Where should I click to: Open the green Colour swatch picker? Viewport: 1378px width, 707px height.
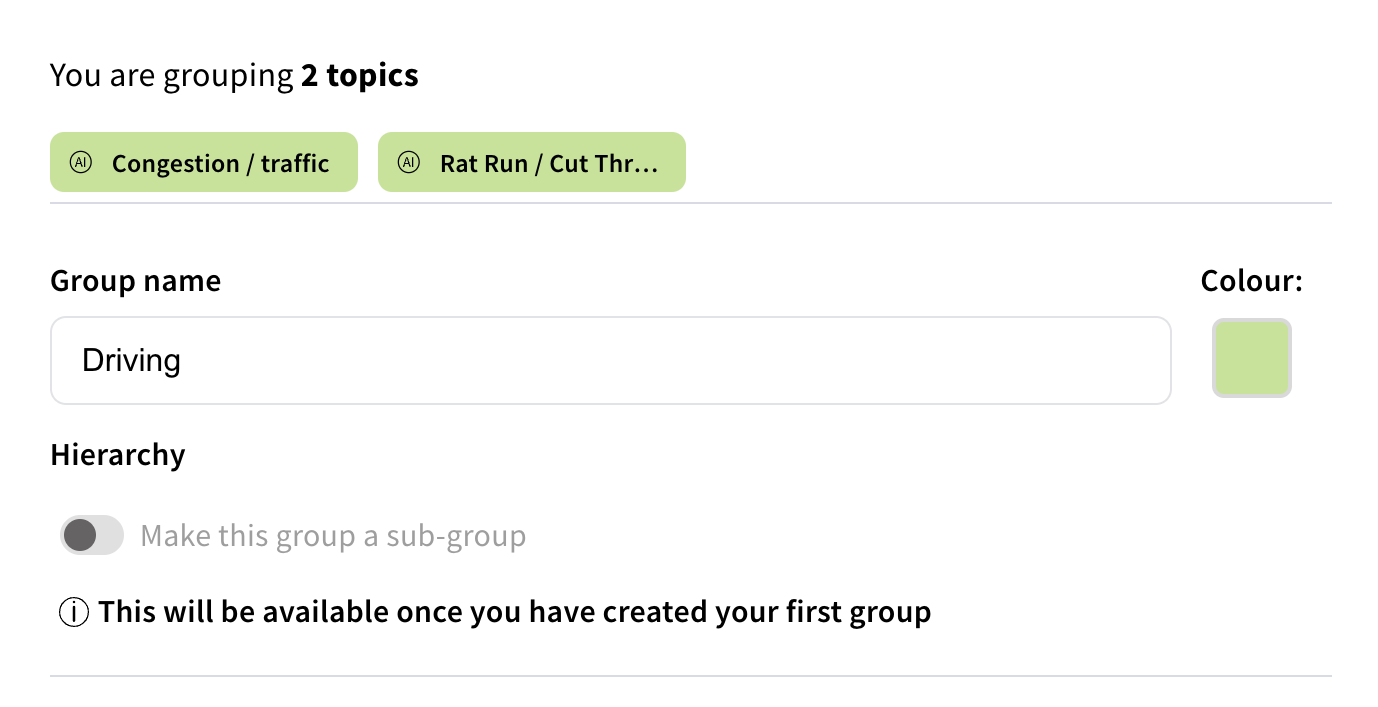tap(1251, 358)
